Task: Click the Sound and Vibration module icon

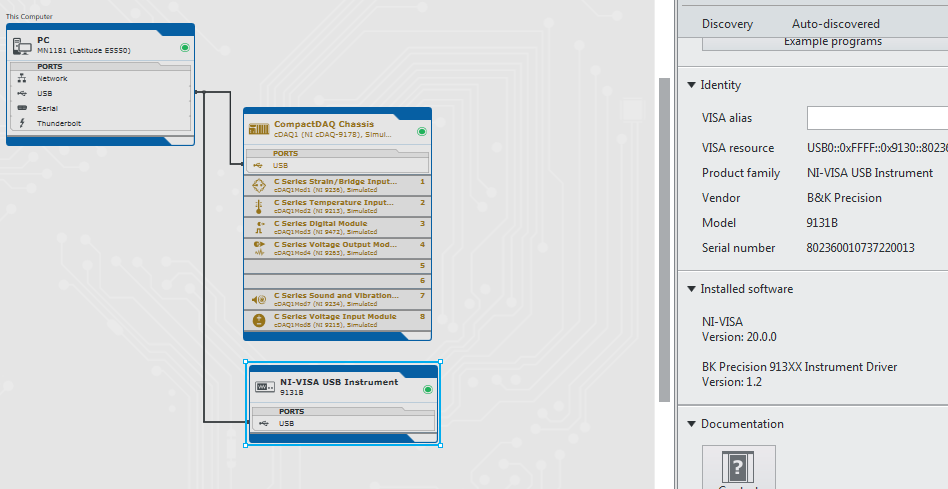Action: coord(259,299)
